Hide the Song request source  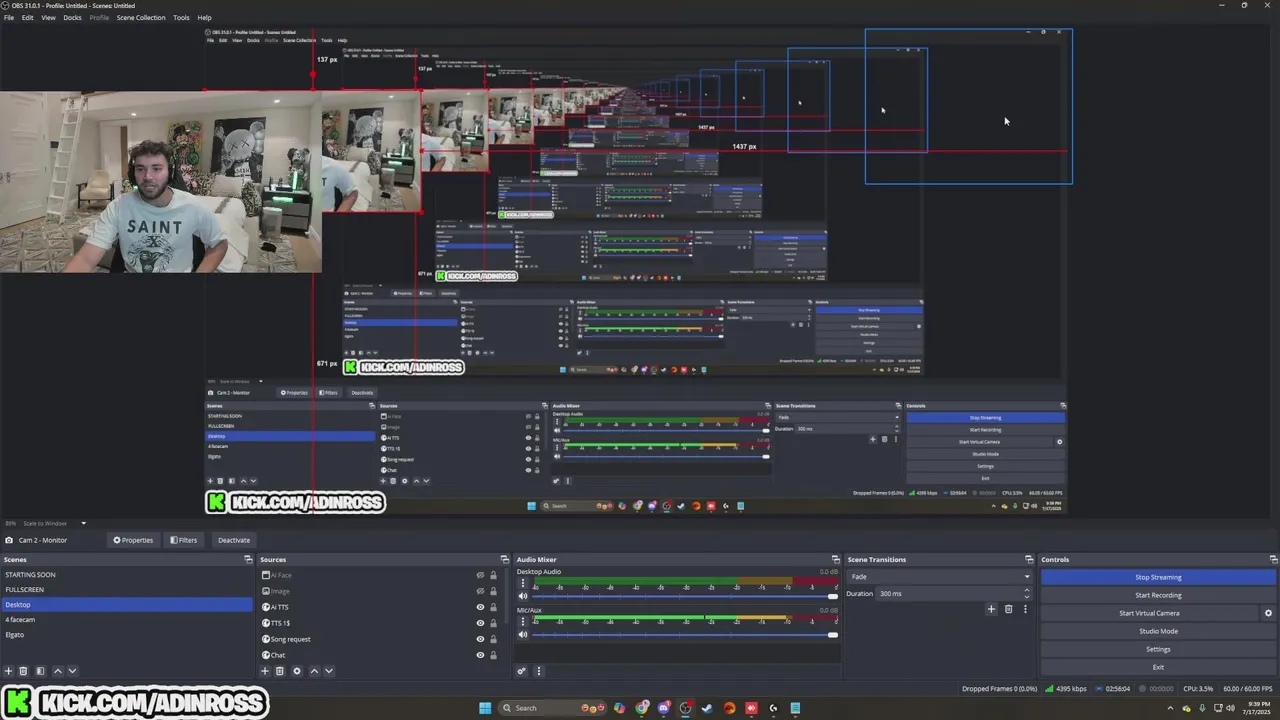tap(480, 639)
